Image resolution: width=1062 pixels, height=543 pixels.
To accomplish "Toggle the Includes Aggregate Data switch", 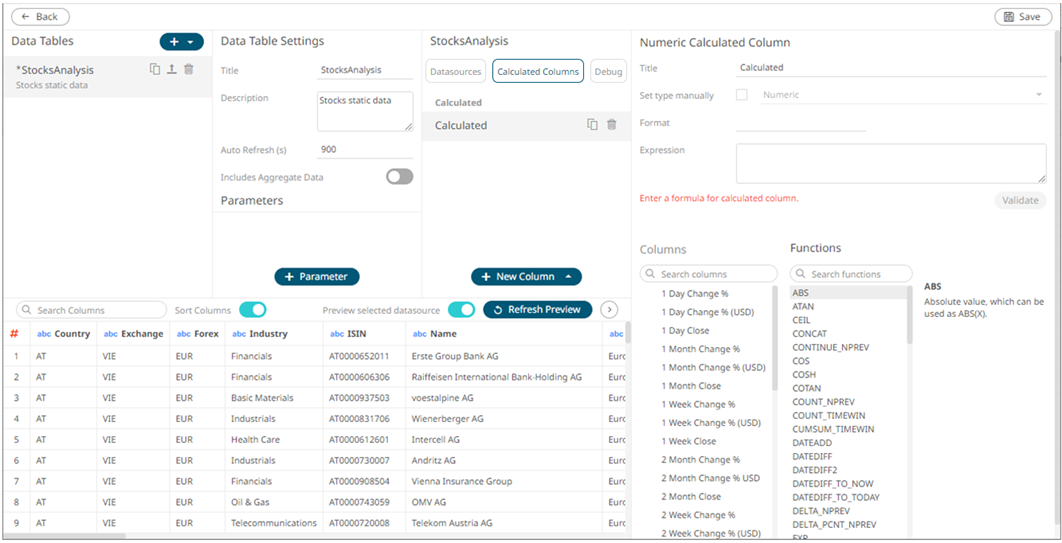I will click(x=399, y=177).
